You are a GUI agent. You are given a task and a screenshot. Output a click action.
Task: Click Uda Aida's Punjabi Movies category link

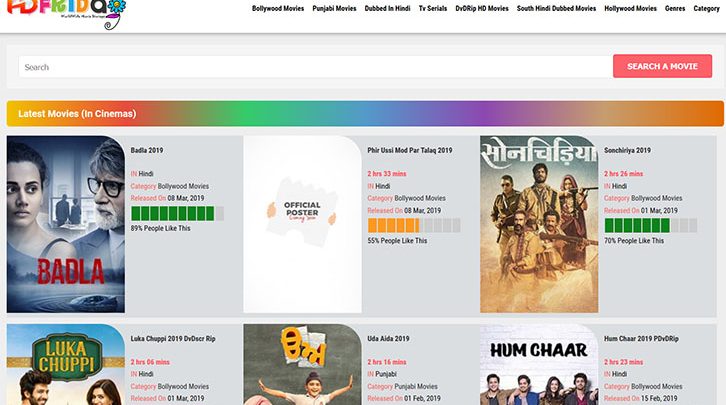click(416, 386)
